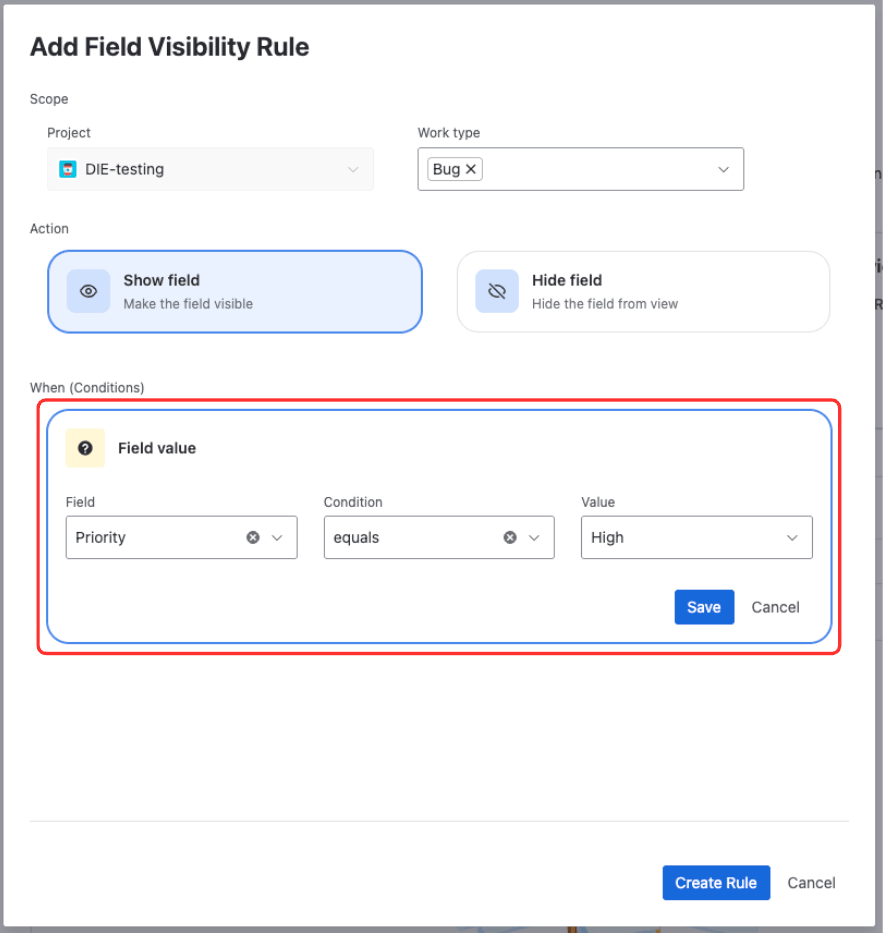Click the DIE-testing project avatar icon
885x933 pixels.
68,169
